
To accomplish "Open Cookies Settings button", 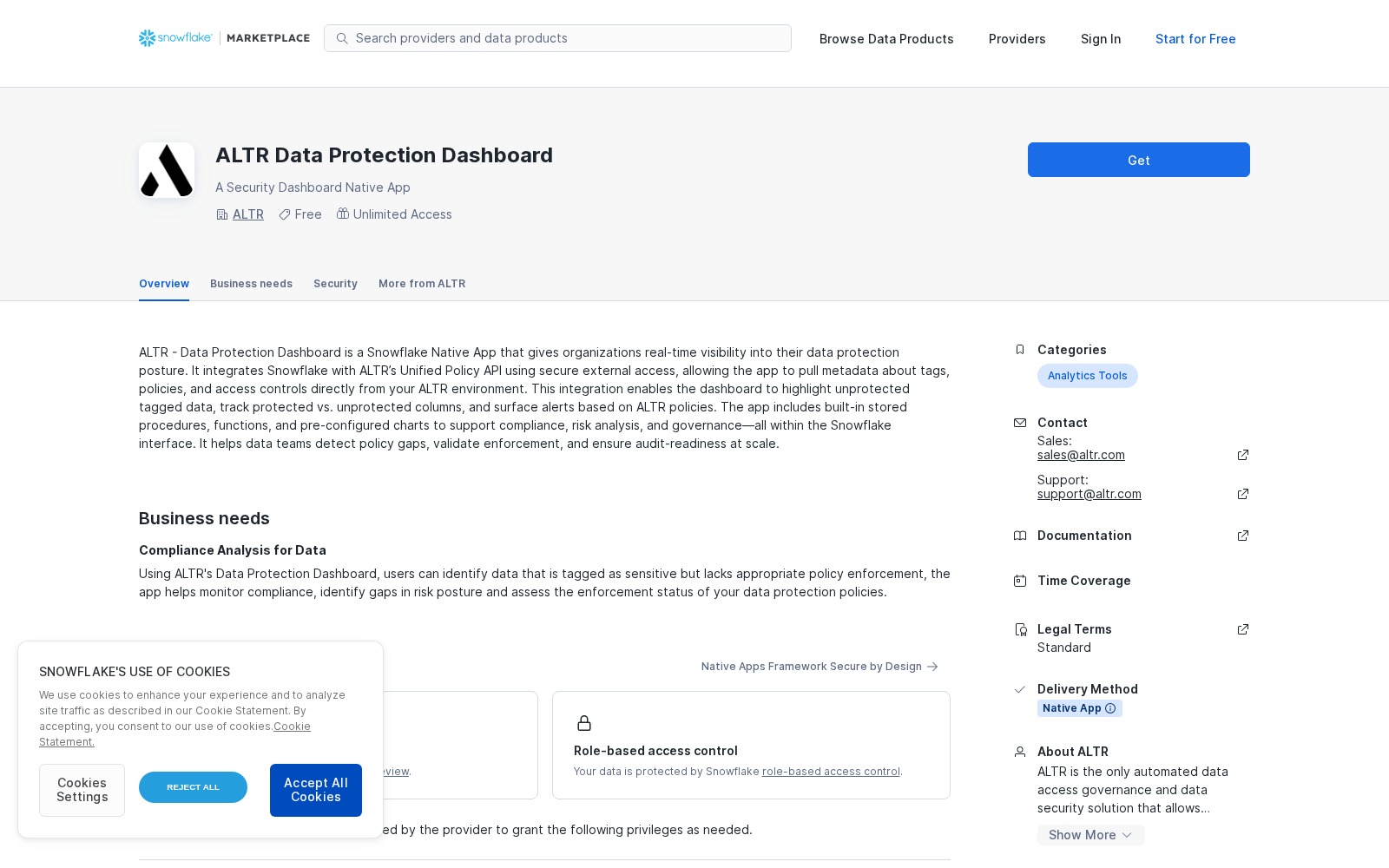I will (x=82, y=790).
